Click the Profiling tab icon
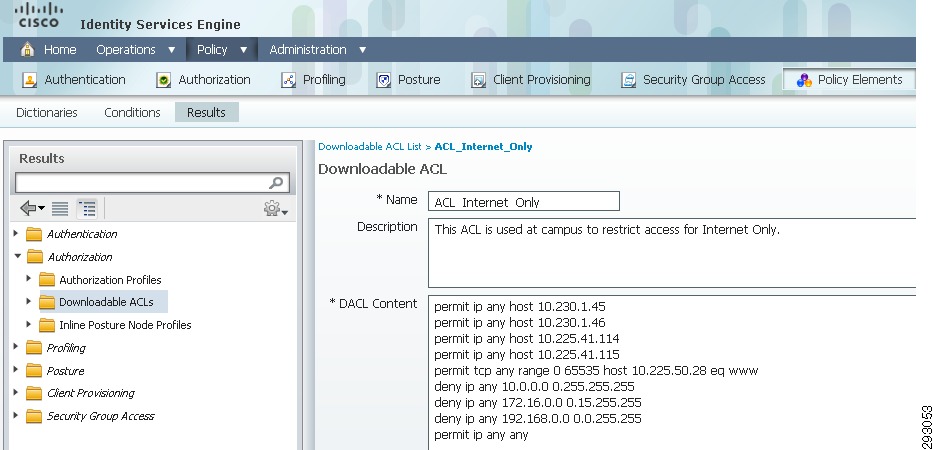The image size is (932, 450). tap(288, 80)
